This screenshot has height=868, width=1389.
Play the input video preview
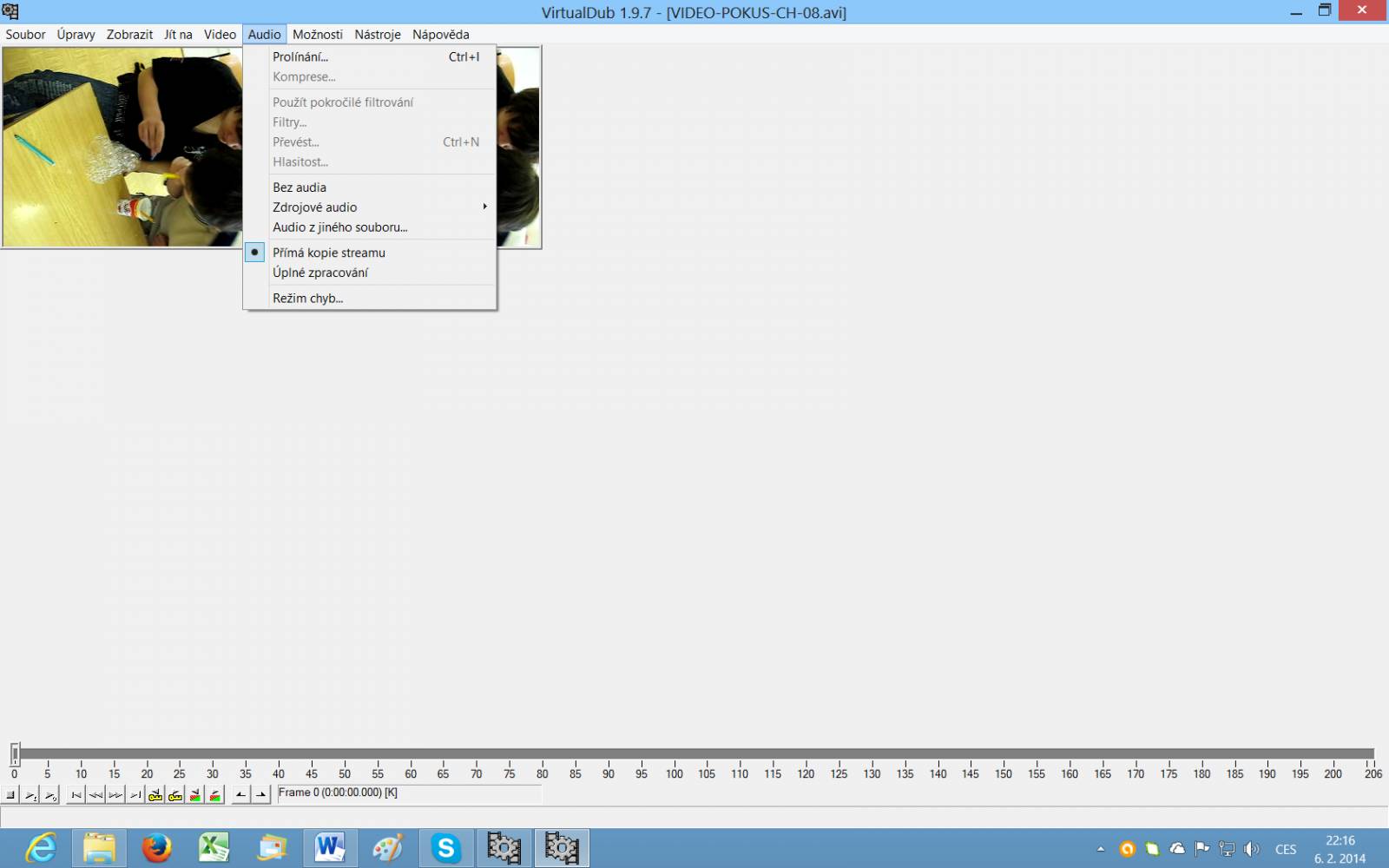30,794
